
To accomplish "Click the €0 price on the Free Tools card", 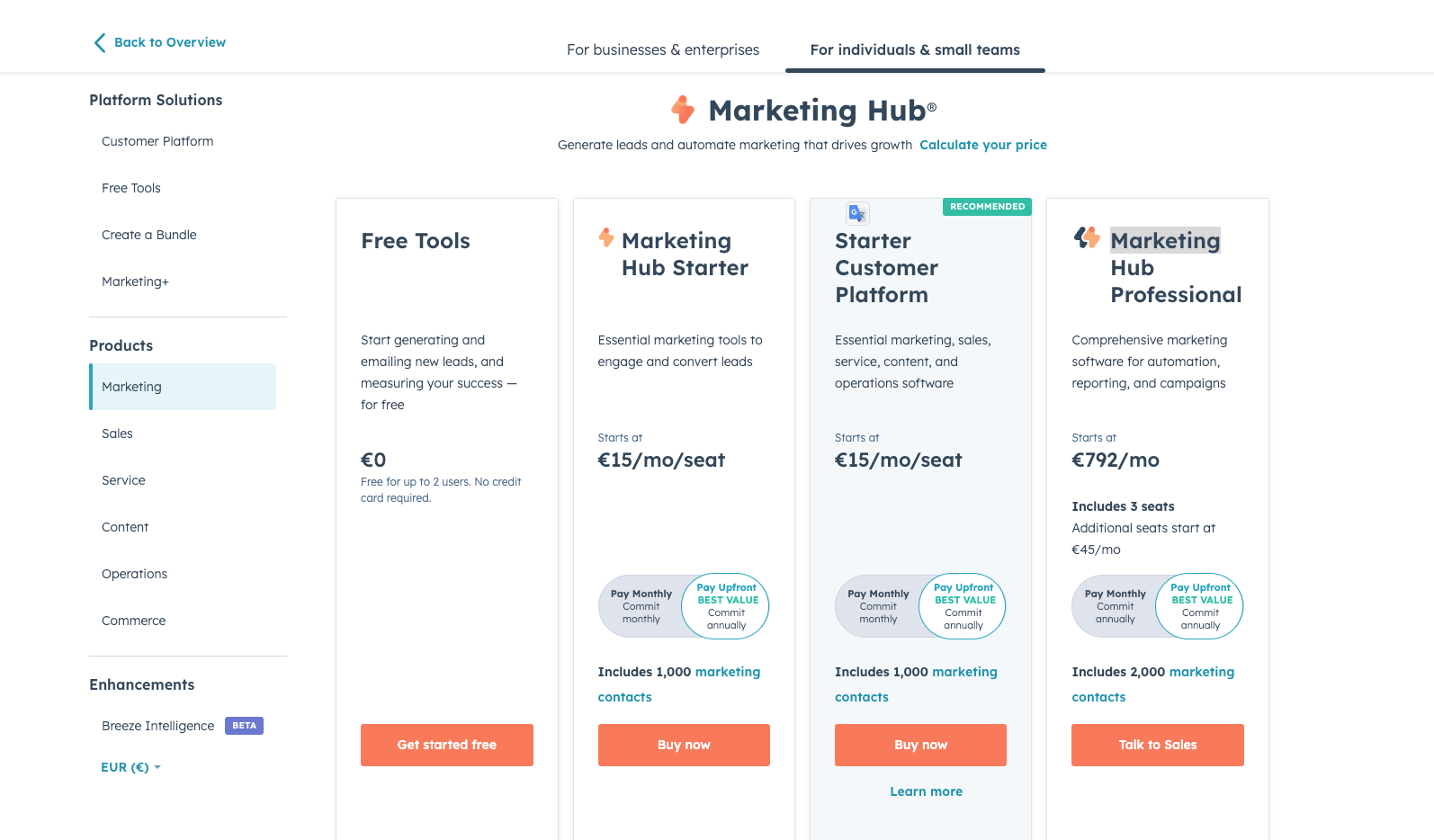I will 373,460.
